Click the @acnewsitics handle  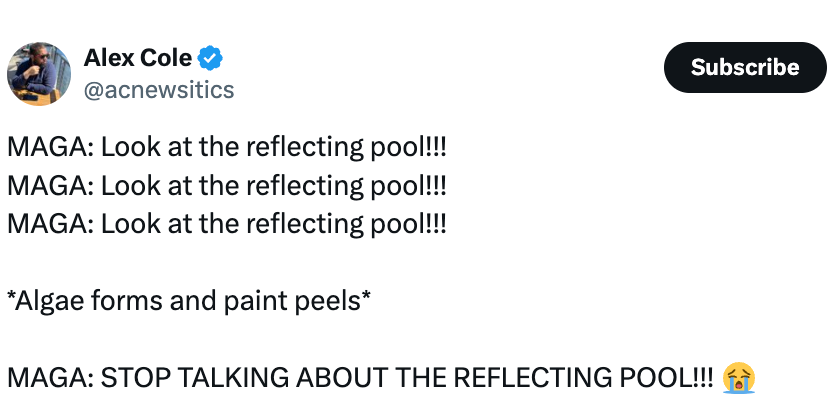pyautogui.click(x=159, y=90)
